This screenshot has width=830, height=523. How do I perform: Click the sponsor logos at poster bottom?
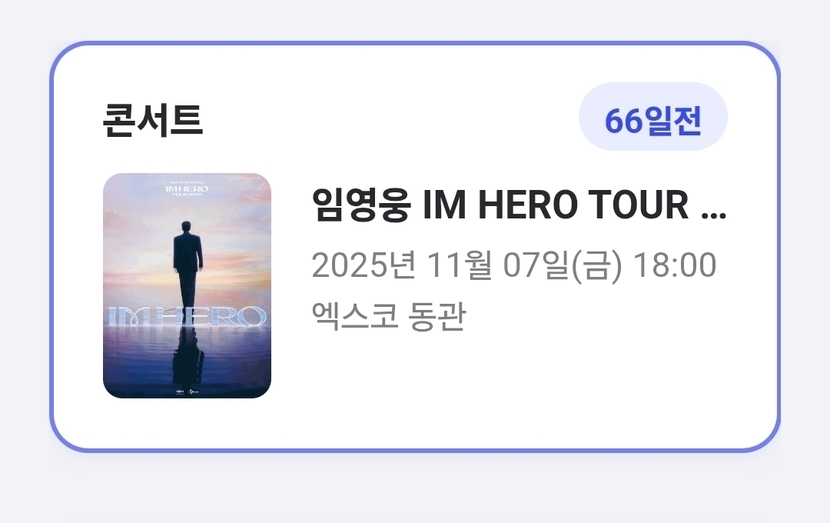coord(187,392)
